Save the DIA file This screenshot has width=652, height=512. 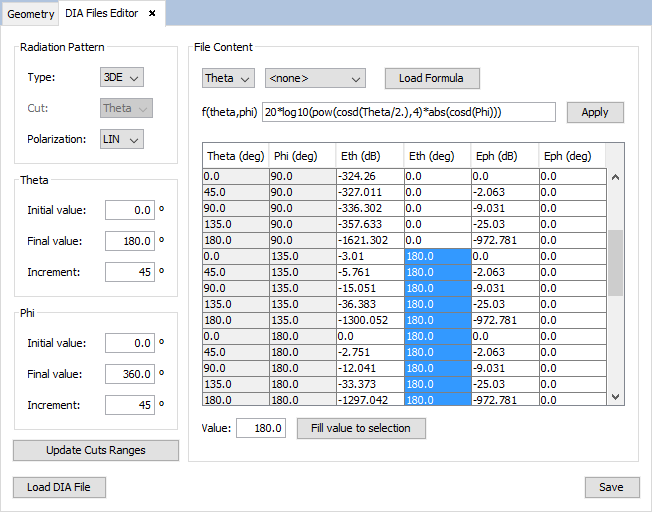(611, 487)
